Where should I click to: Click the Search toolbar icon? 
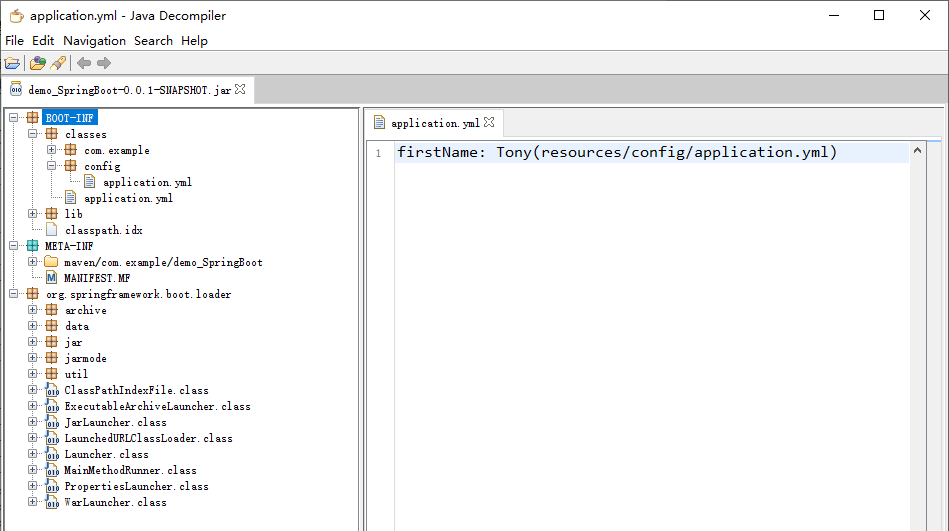pos(58,63)
